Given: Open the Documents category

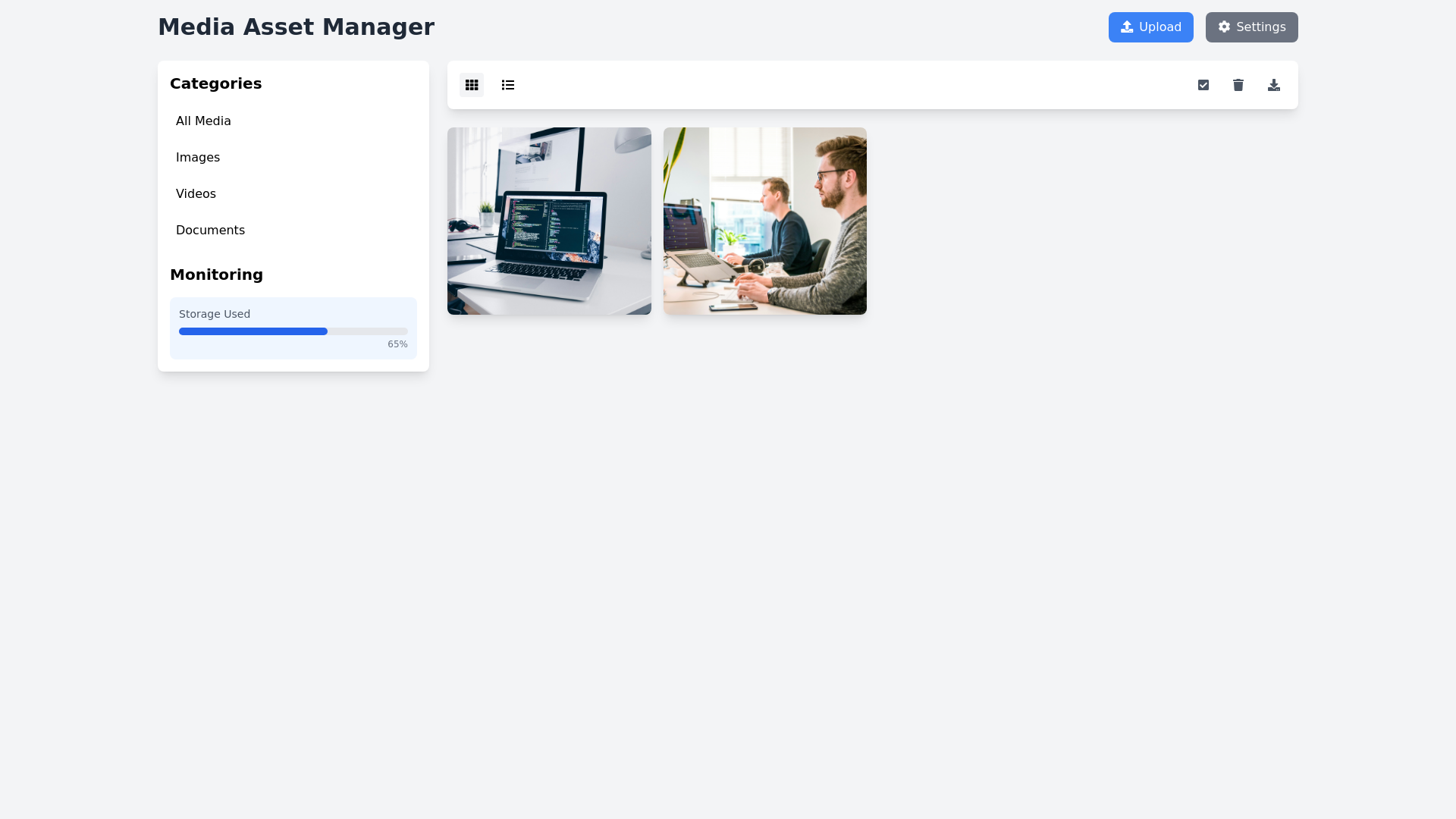Looking at the screenshot, I should click(x=210, y=231).
